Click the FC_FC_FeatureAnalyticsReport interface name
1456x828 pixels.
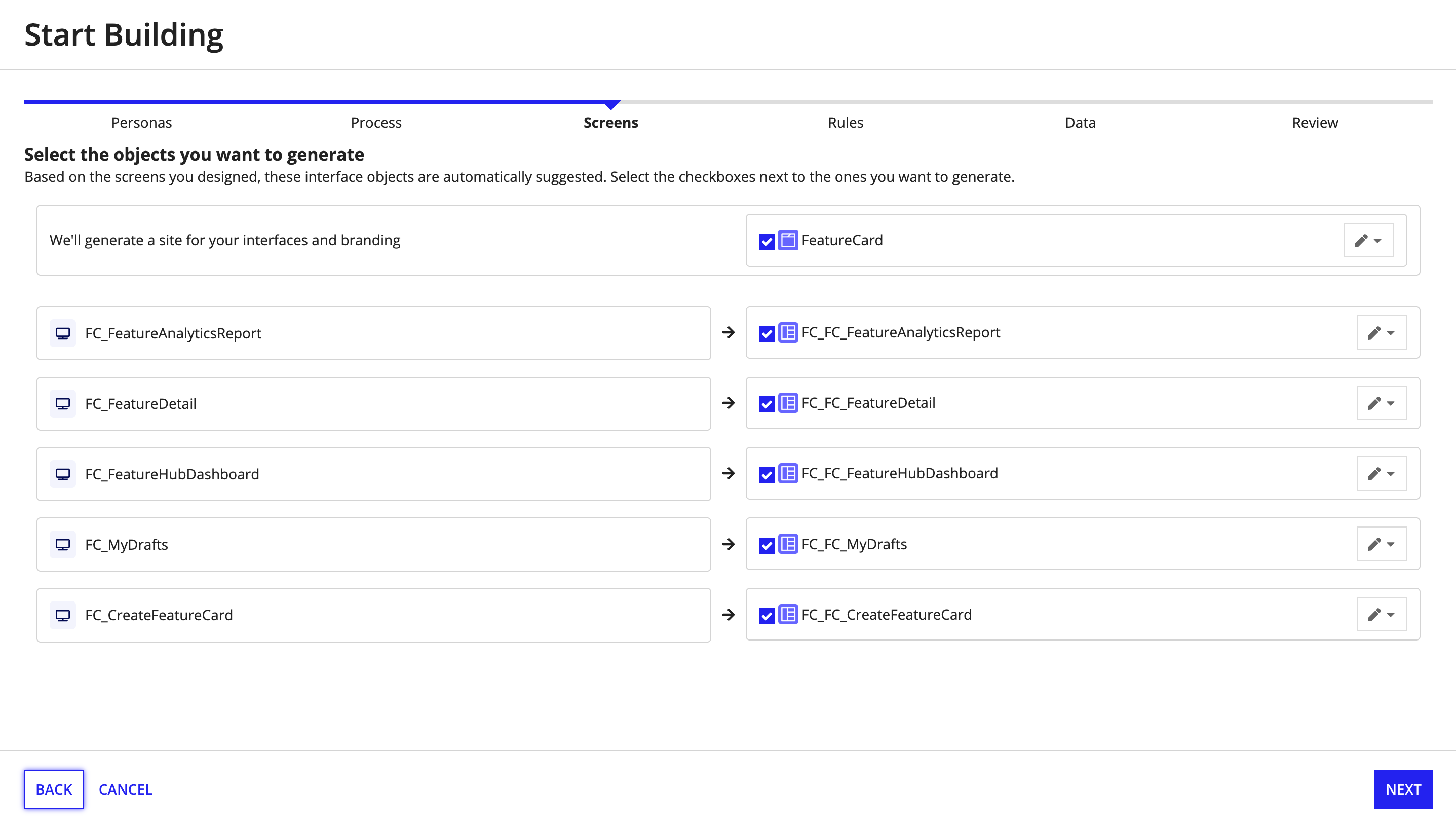coord(901,333)
